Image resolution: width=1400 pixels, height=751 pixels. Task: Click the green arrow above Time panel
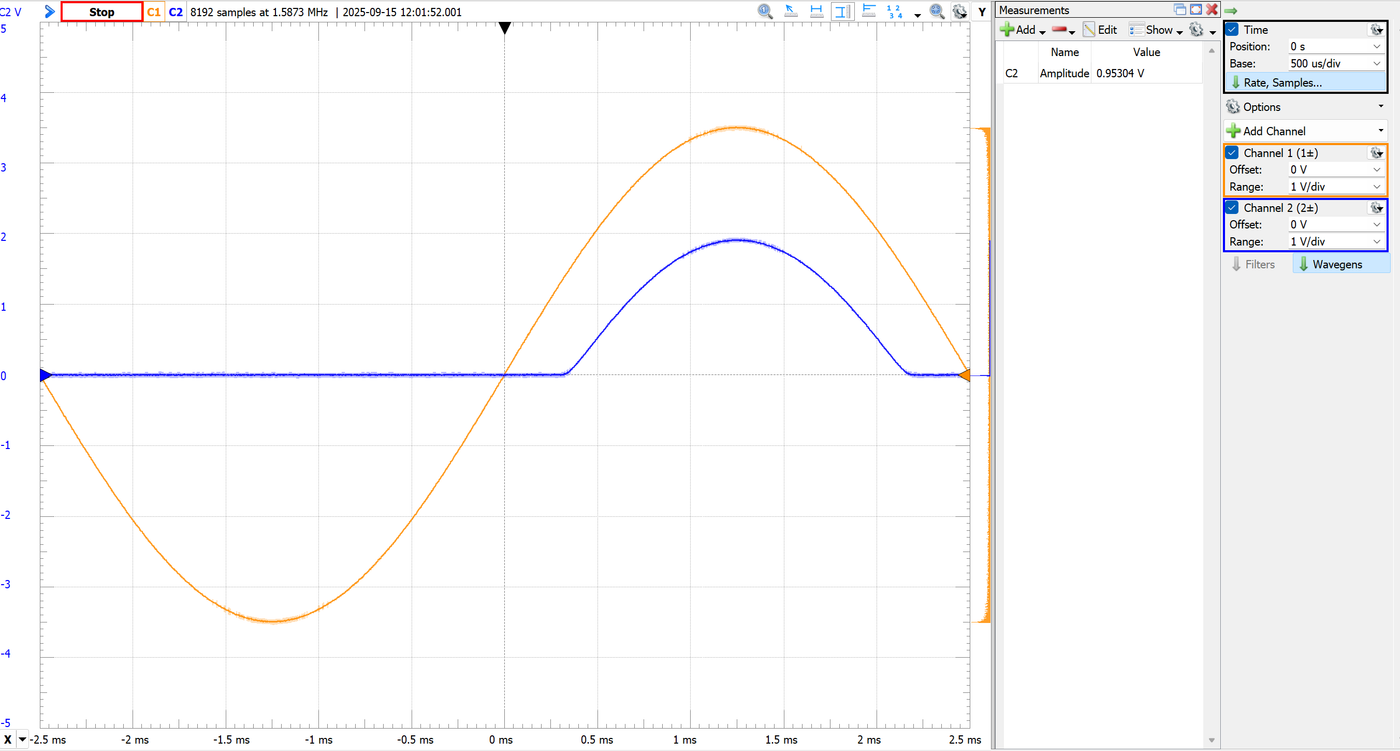click(1231, 10)
